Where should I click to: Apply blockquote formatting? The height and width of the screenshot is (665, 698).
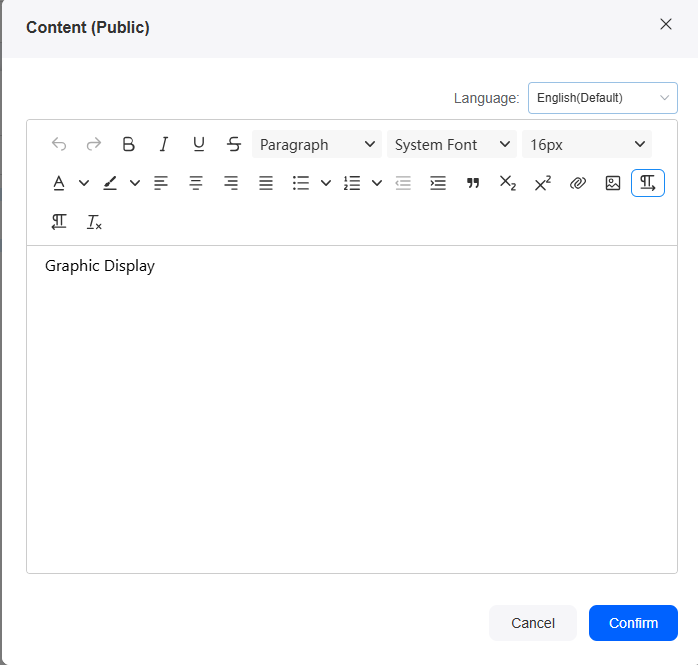473,183
